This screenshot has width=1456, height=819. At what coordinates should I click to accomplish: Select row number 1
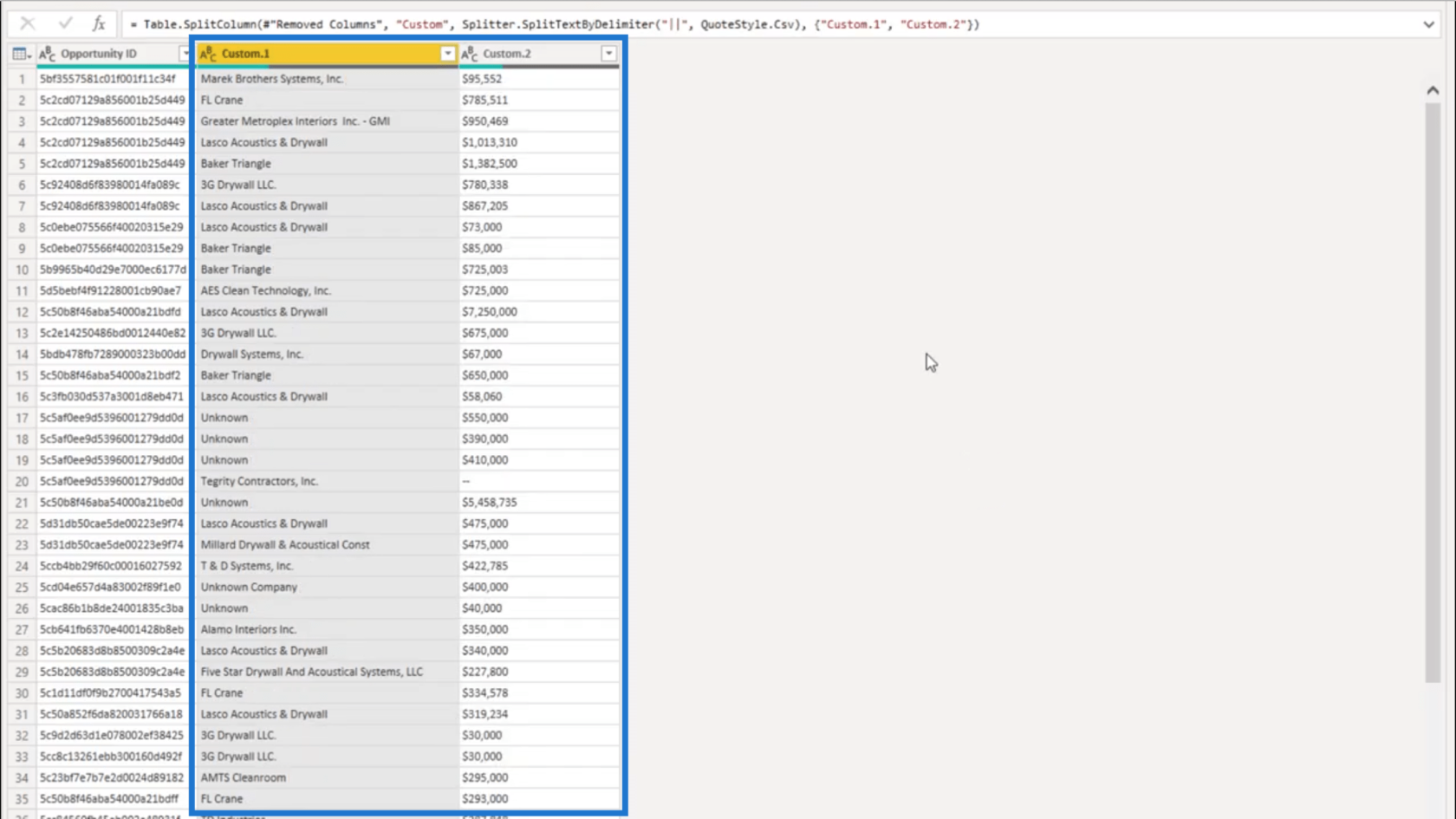point(22,79)
